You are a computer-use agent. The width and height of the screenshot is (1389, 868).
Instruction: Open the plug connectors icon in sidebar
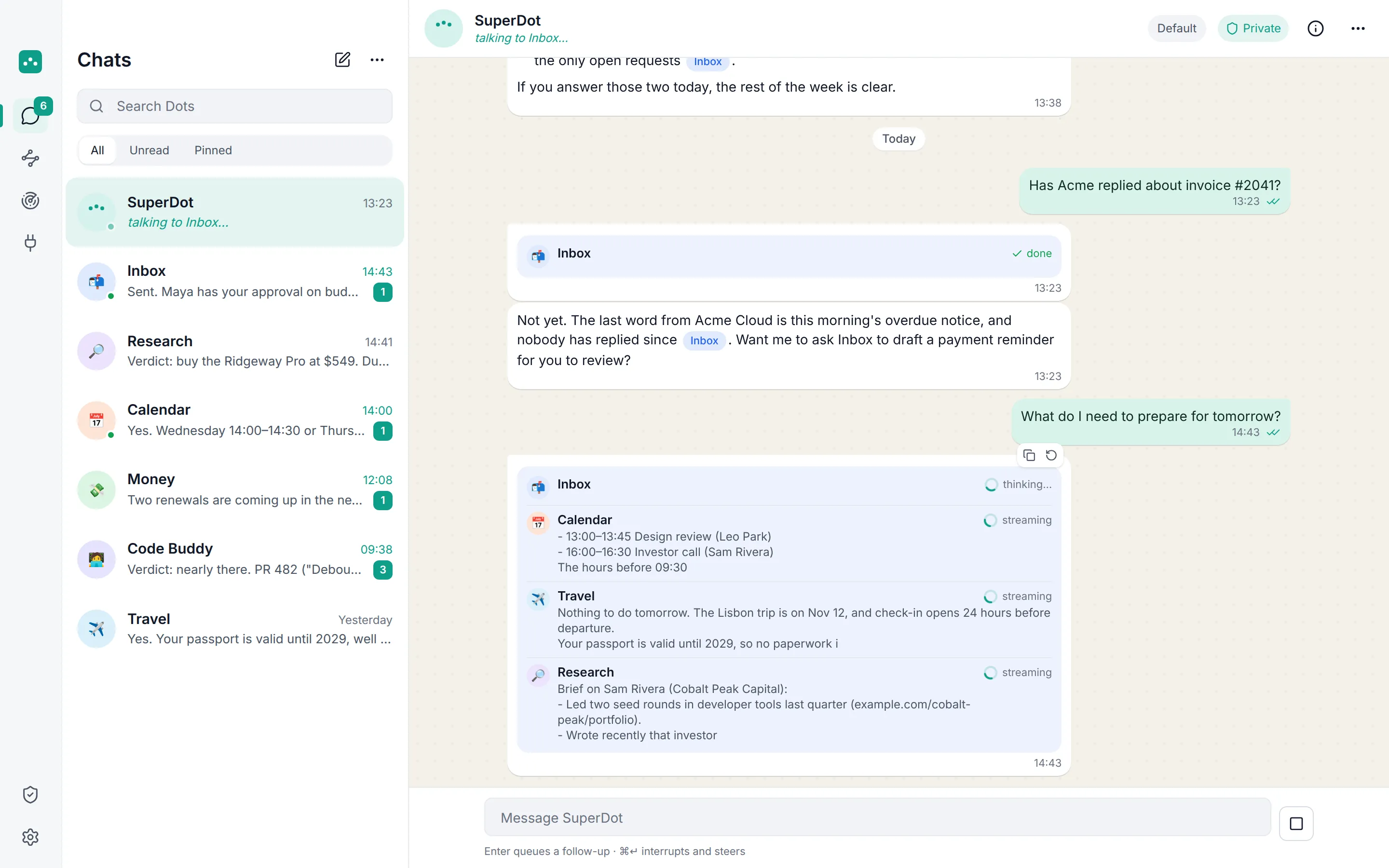tap(30, 243)
